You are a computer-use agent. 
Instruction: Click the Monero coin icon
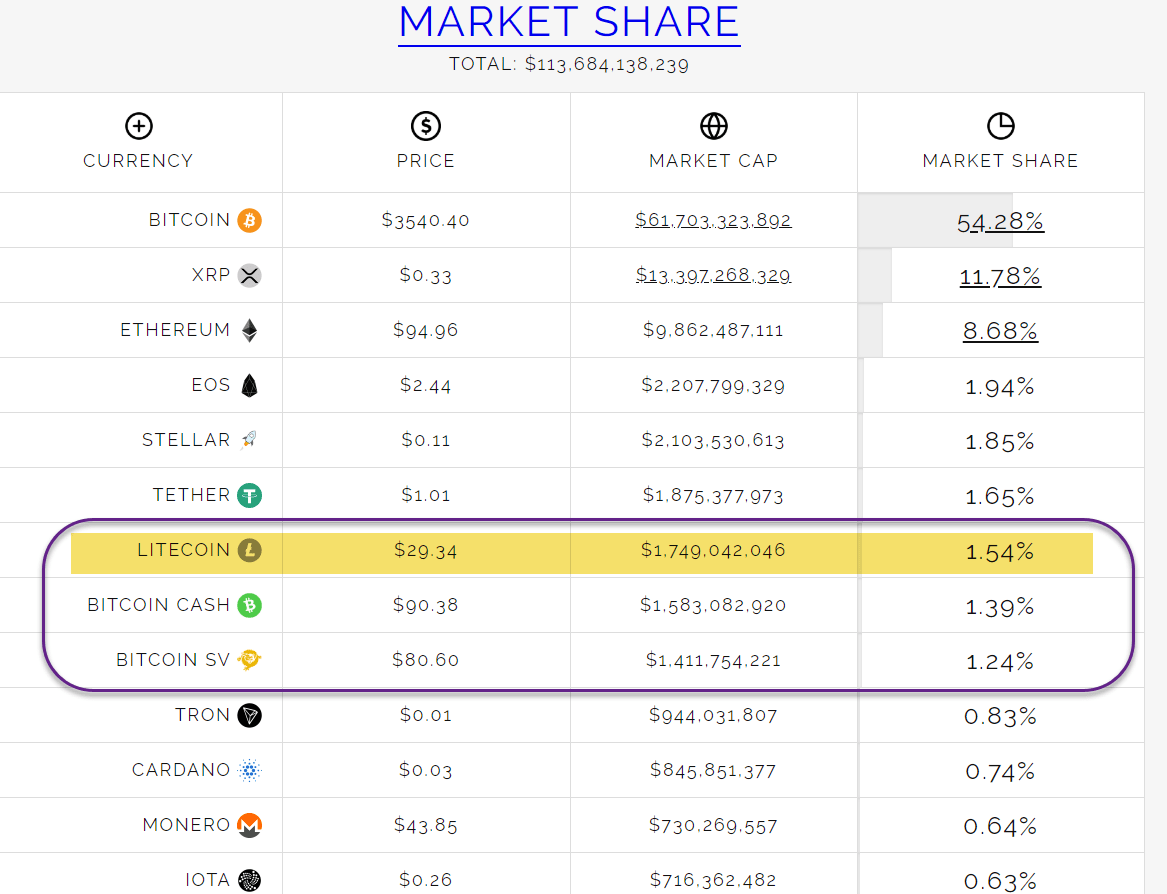pos(249,825)
